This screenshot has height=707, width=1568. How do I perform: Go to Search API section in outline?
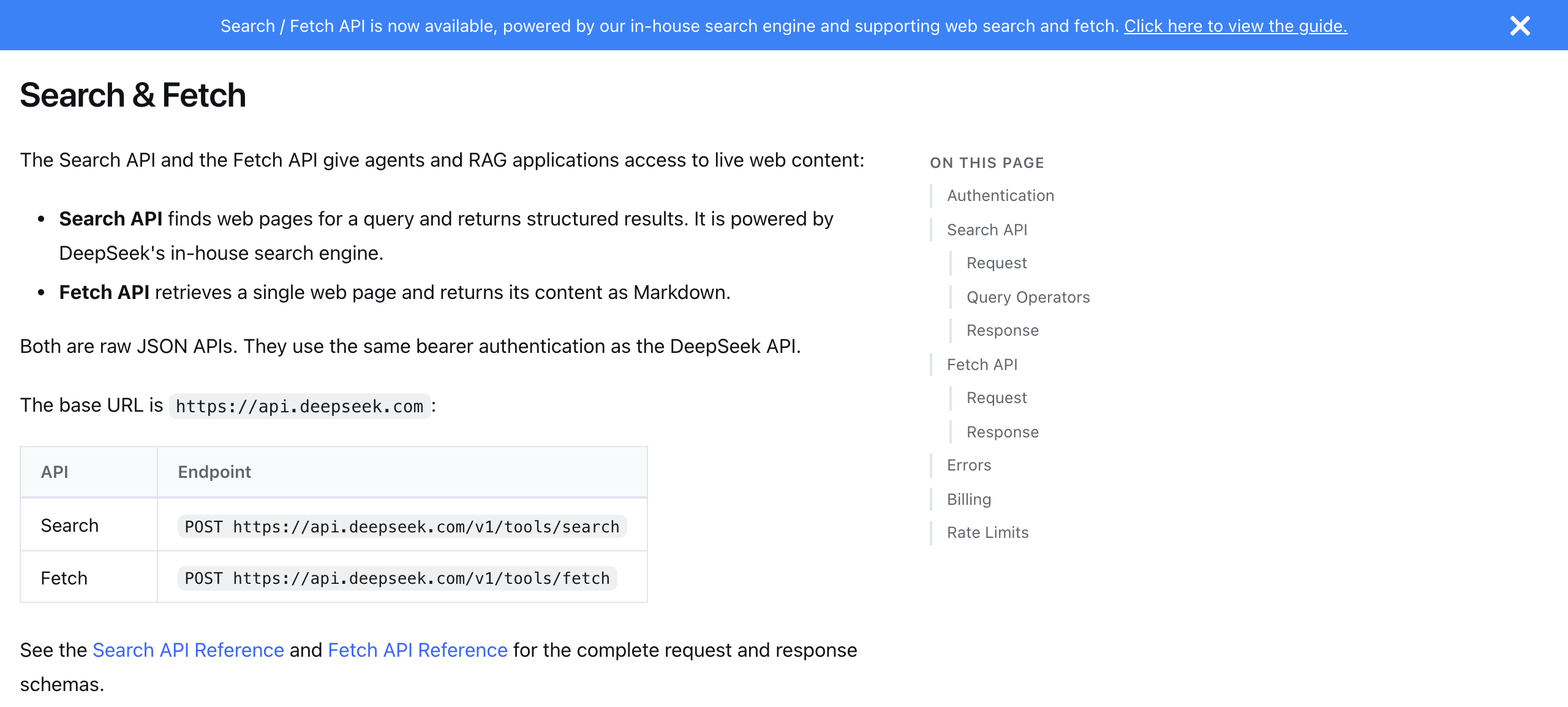click(x=987, y=230)
